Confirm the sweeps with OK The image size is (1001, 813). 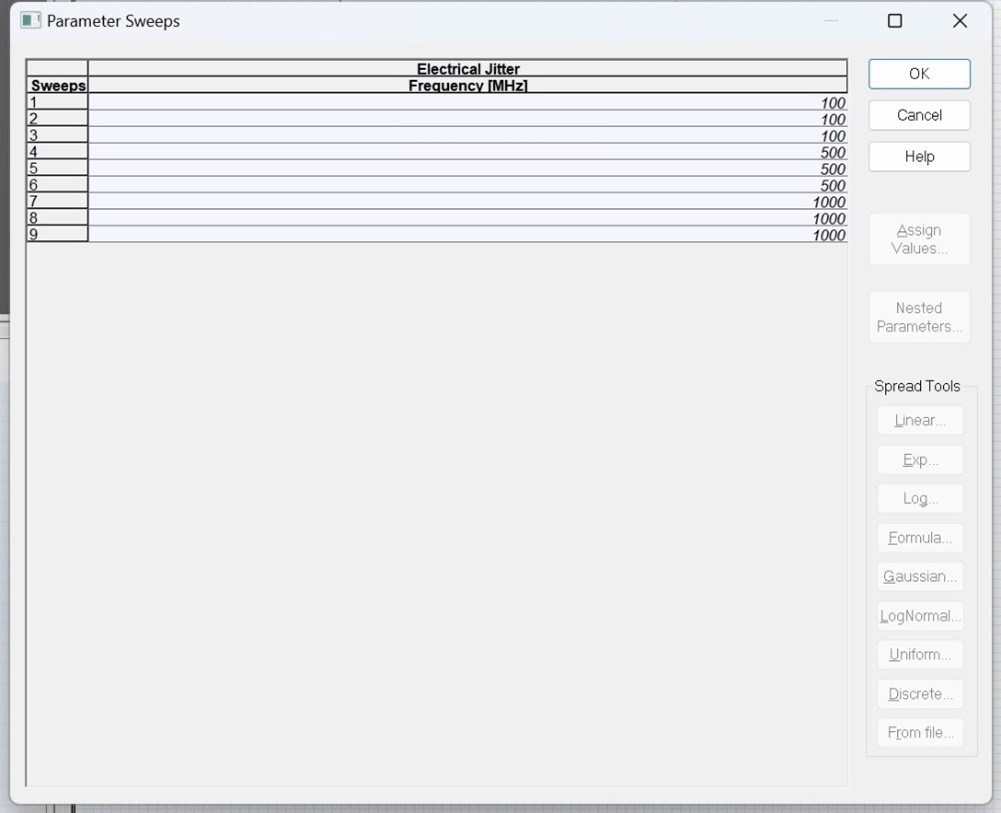(919, 74)
